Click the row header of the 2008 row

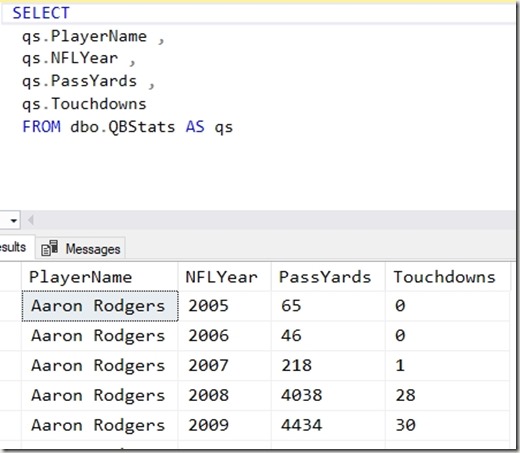[11, 396]
